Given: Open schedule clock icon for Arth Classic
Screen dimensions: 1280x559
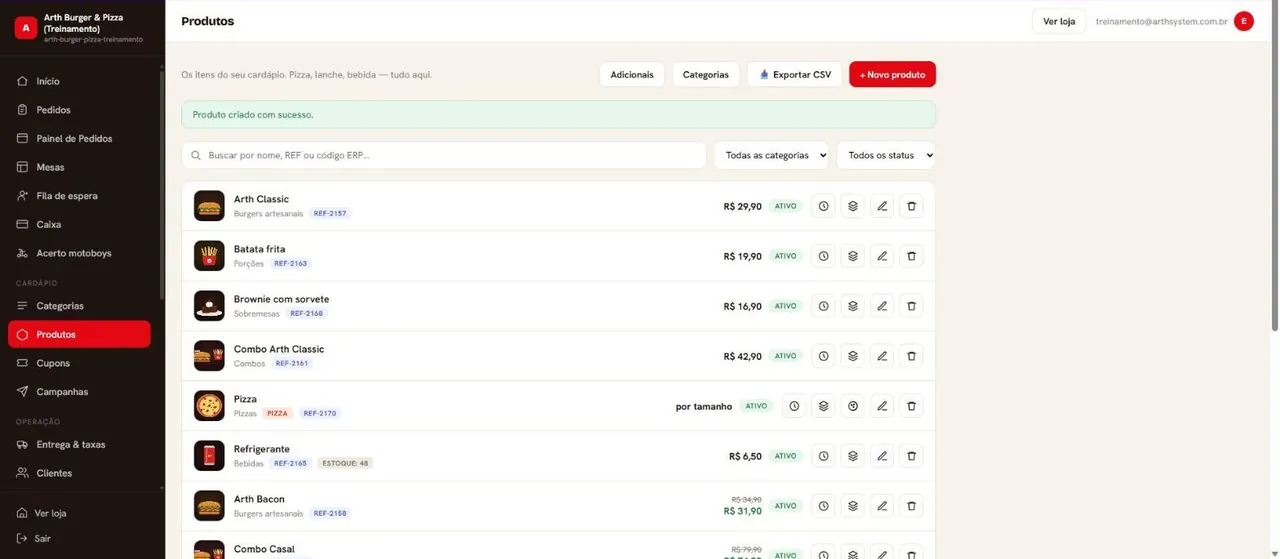Looking at the screenshot, I should click(x=823, y=206).
